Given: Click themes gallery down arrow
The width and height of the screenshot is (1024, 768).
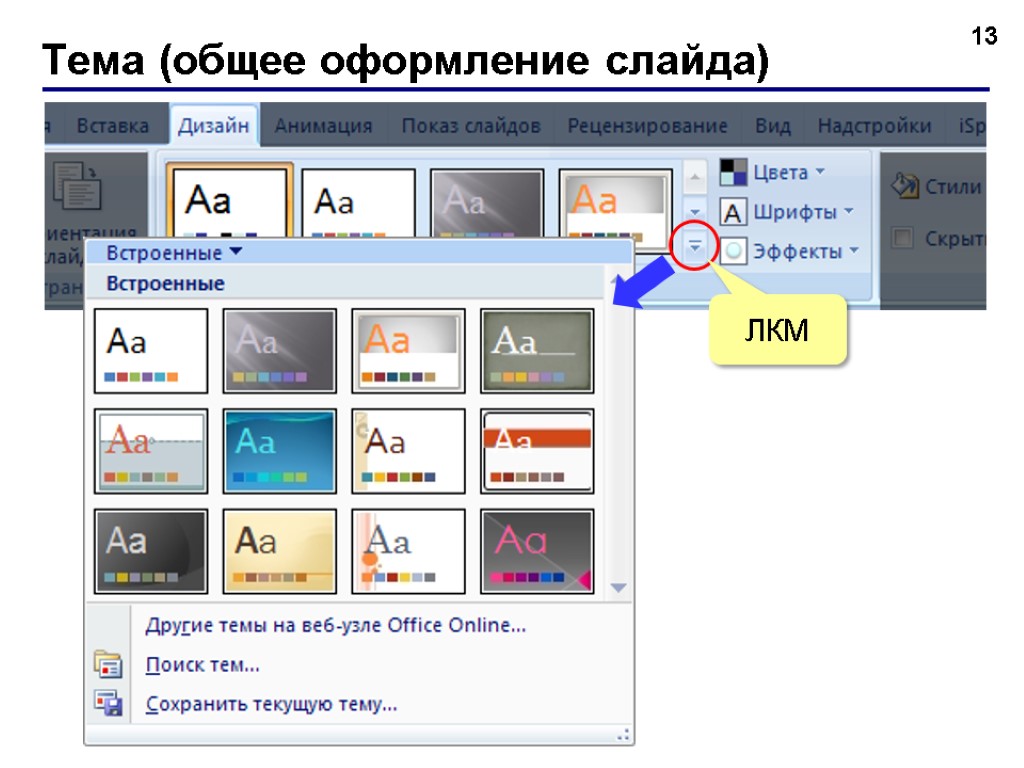Looking at the screenshot, I should 695,212.
